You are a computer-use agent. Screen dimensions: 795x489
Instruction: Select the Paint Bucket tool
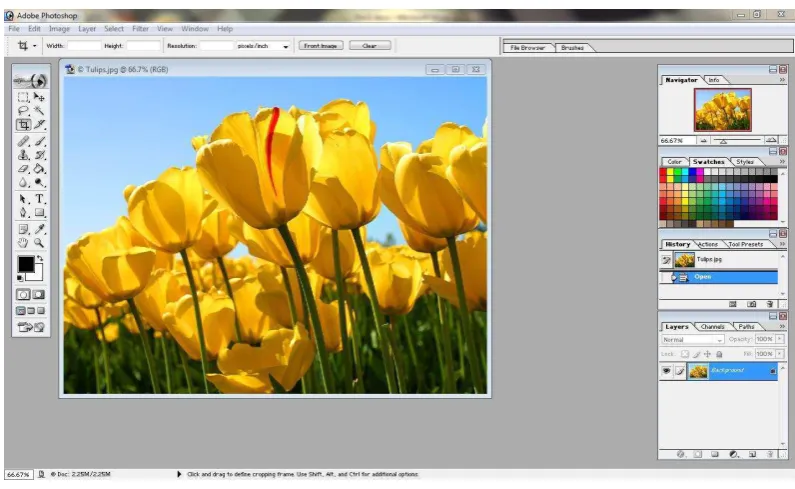pos(39,168)
